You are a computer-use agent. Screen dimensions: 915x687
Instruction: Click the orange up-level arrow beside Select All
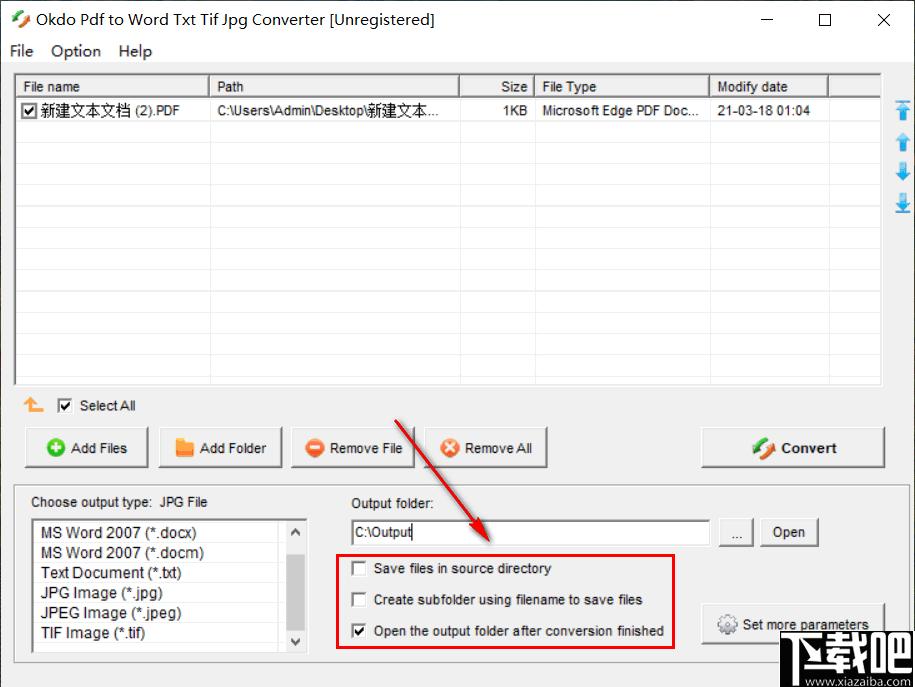click(33, 404)
